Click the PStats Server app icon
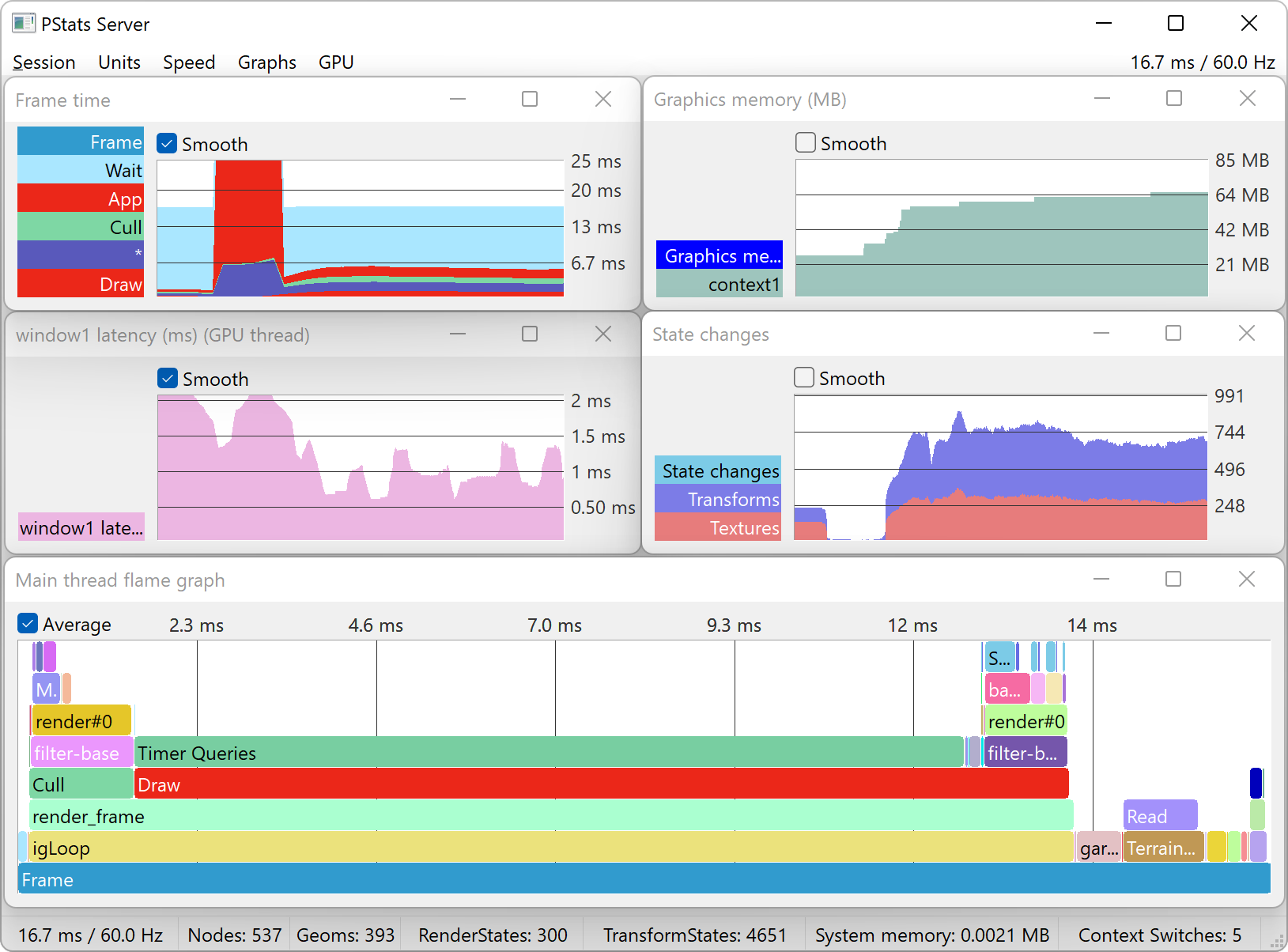Image resolution: width=1288 pixels, height=952 pixels. 23,24
